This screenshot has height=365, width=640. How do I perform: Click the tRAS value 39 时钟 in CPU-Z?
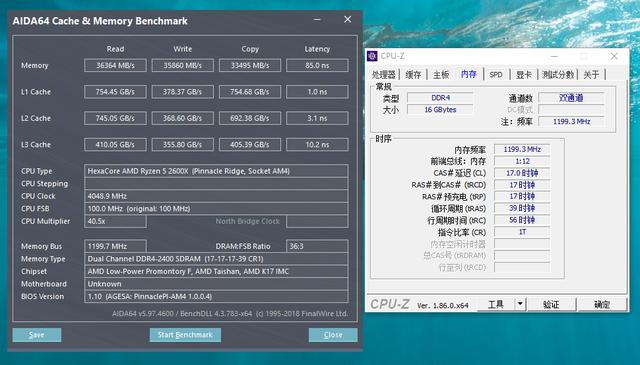point(522,208)
